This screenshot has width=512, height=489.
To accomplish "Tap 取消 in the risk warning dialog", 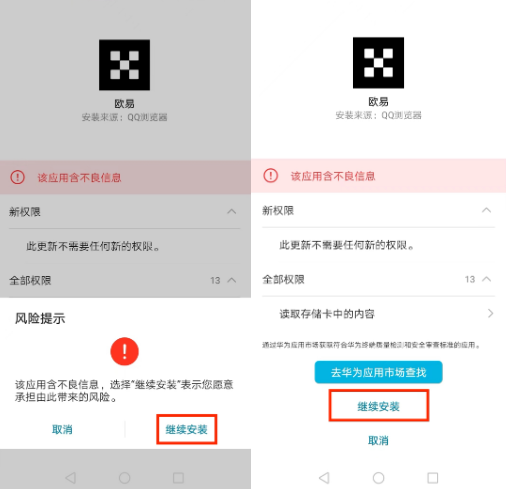I will (x=62, y=429).
